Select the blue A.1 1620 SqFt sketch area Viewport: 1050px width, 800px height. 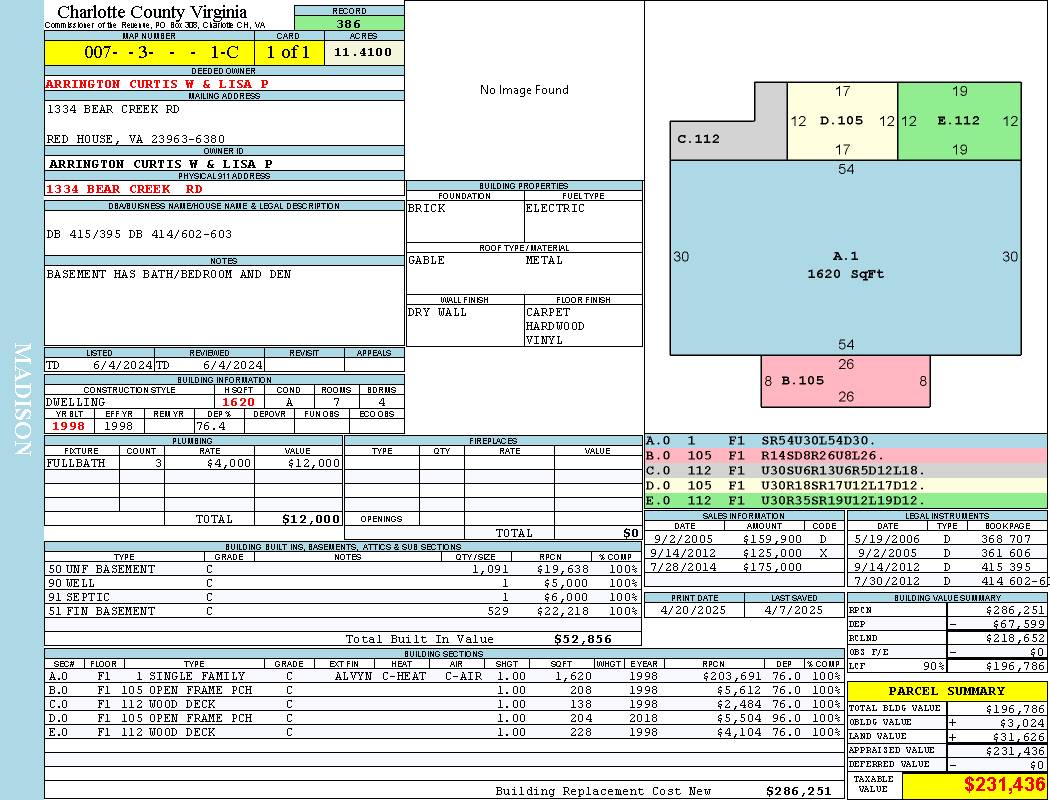(x=846, y=258)
